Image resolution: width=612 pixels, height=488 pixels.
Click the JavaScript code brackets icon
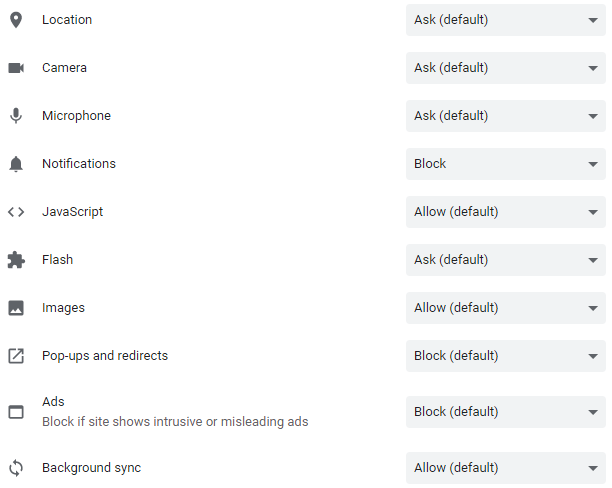(x=15, y=212)
